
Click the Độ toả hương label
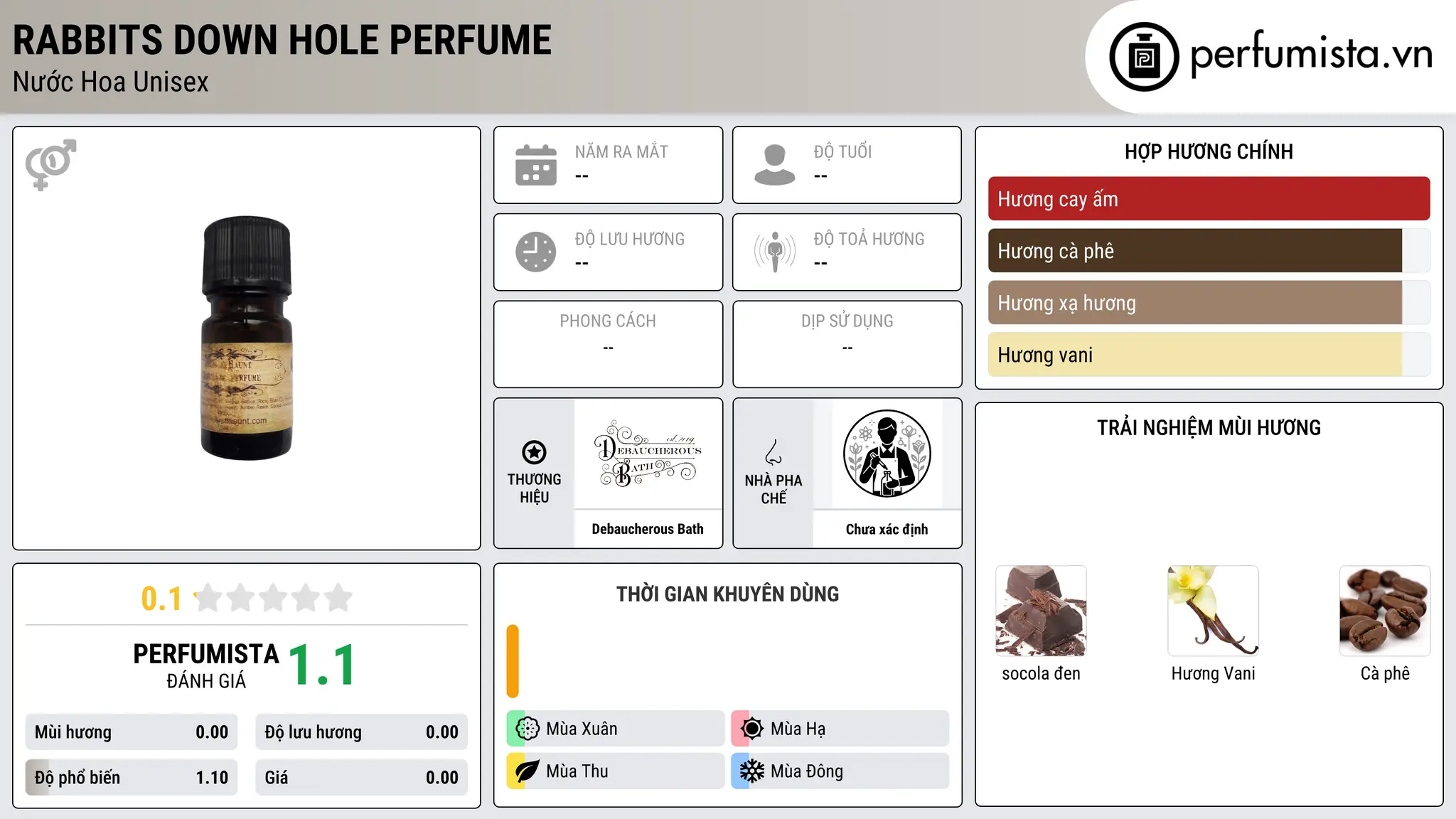[x=869, y=239]
